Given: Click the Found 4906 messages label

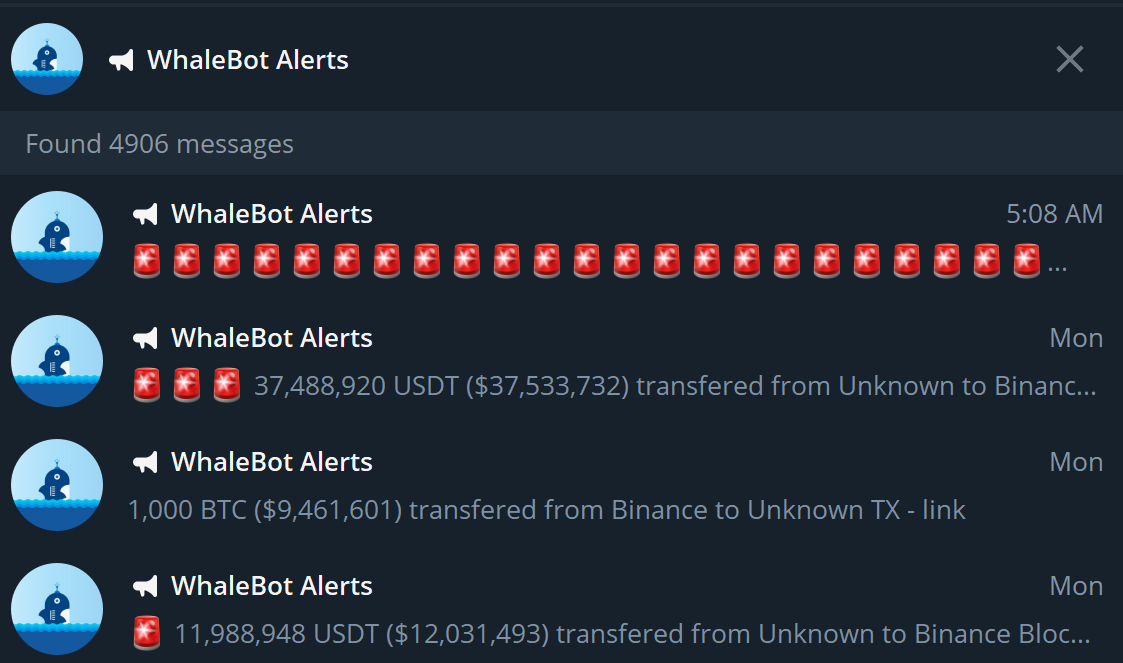Looking at the screenshot, I should pyautogui.click(x=160, y=144).
